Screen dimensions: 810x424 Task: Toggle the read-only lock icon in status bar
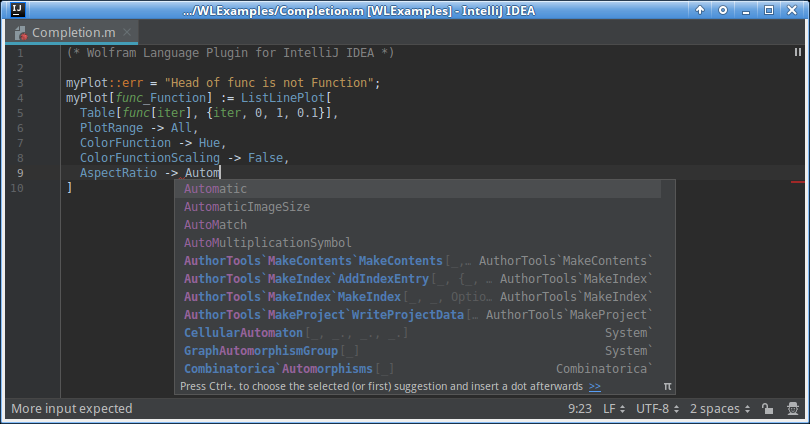coord(768,409)
